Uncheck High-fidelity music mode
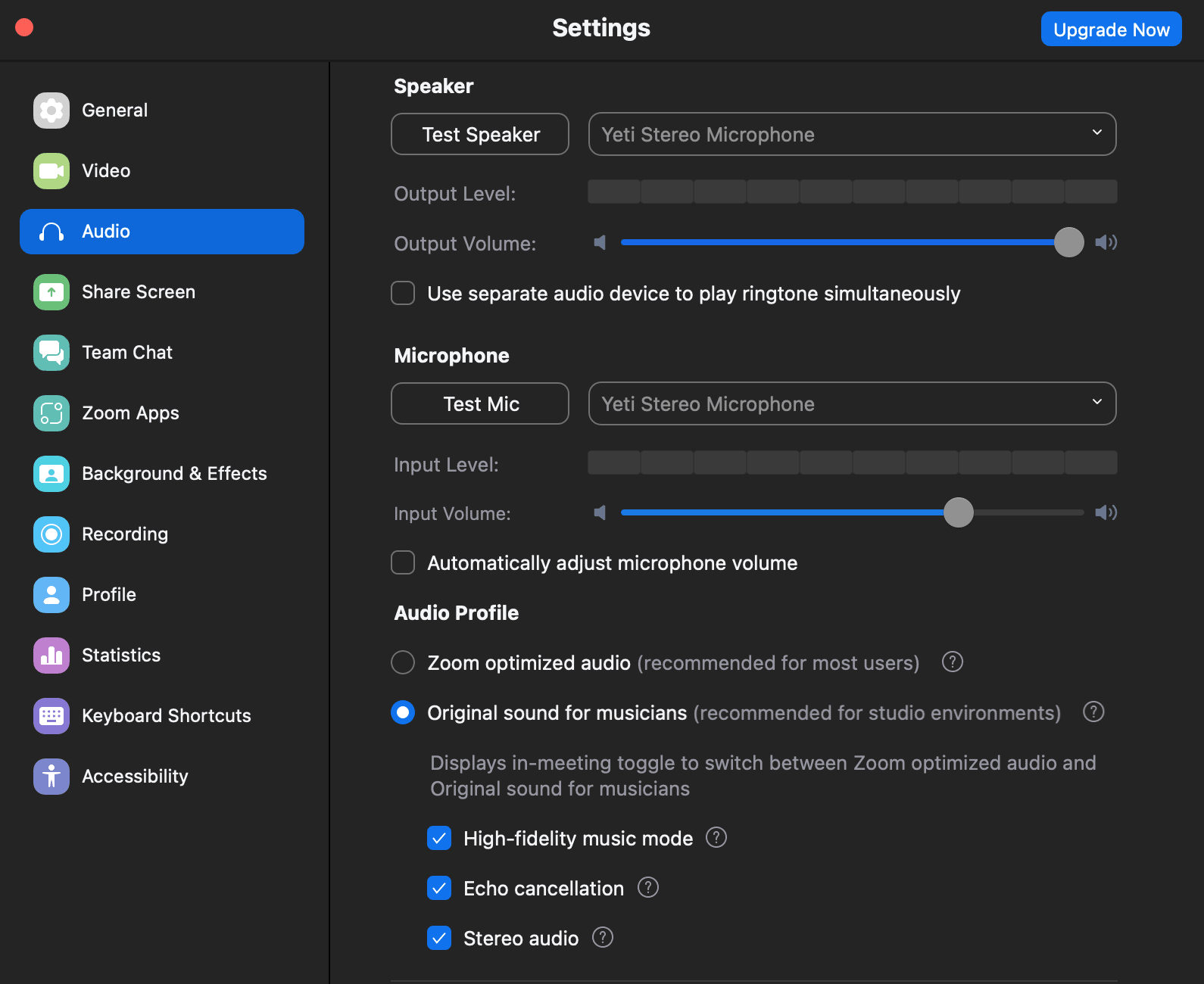This screenshot has height=984, width=1204. (x=439, y=838)
